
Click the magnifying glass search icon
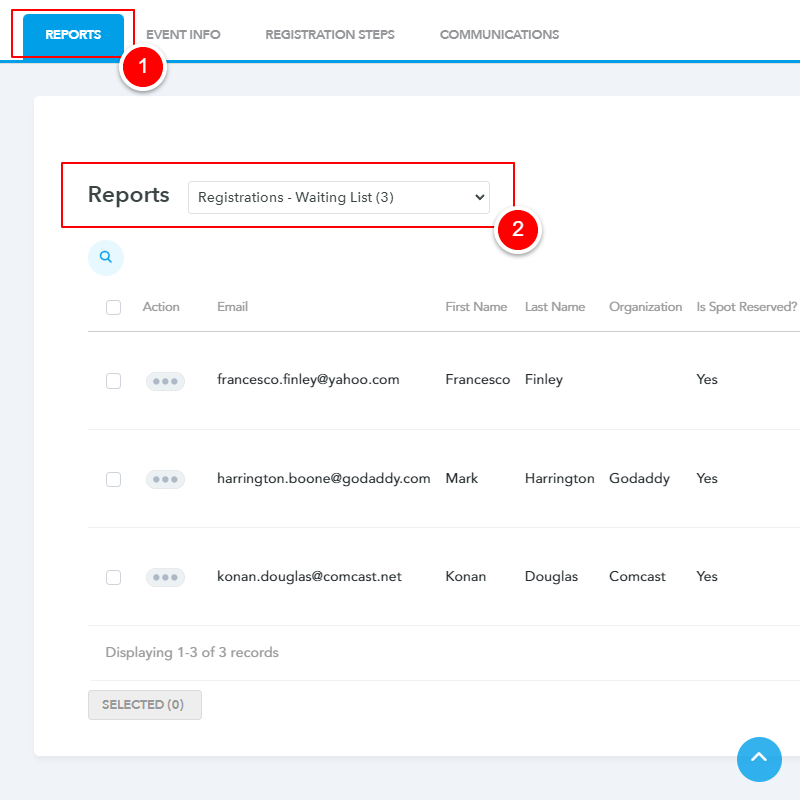coord(106,257)
